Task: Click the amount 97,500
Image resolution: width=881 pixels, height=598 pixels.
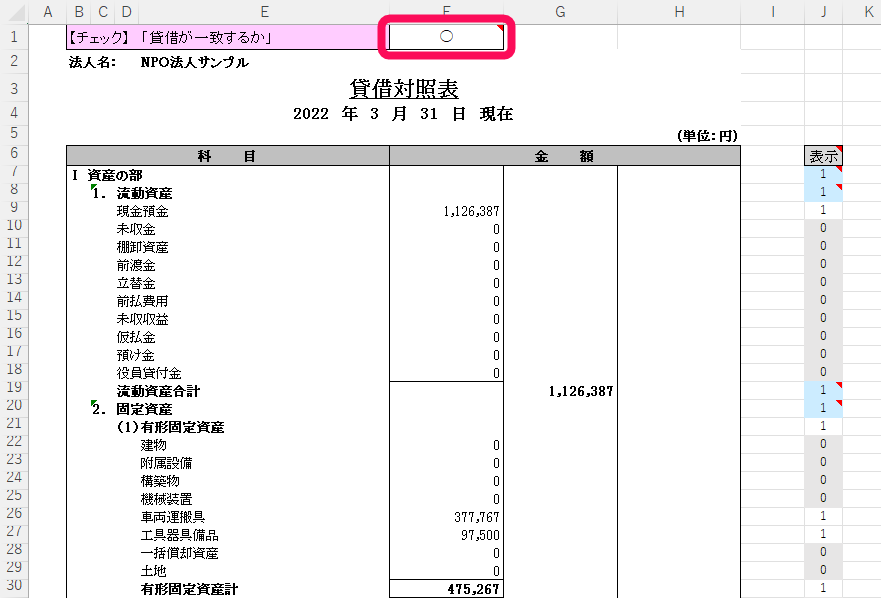Action: click(480, 535)
